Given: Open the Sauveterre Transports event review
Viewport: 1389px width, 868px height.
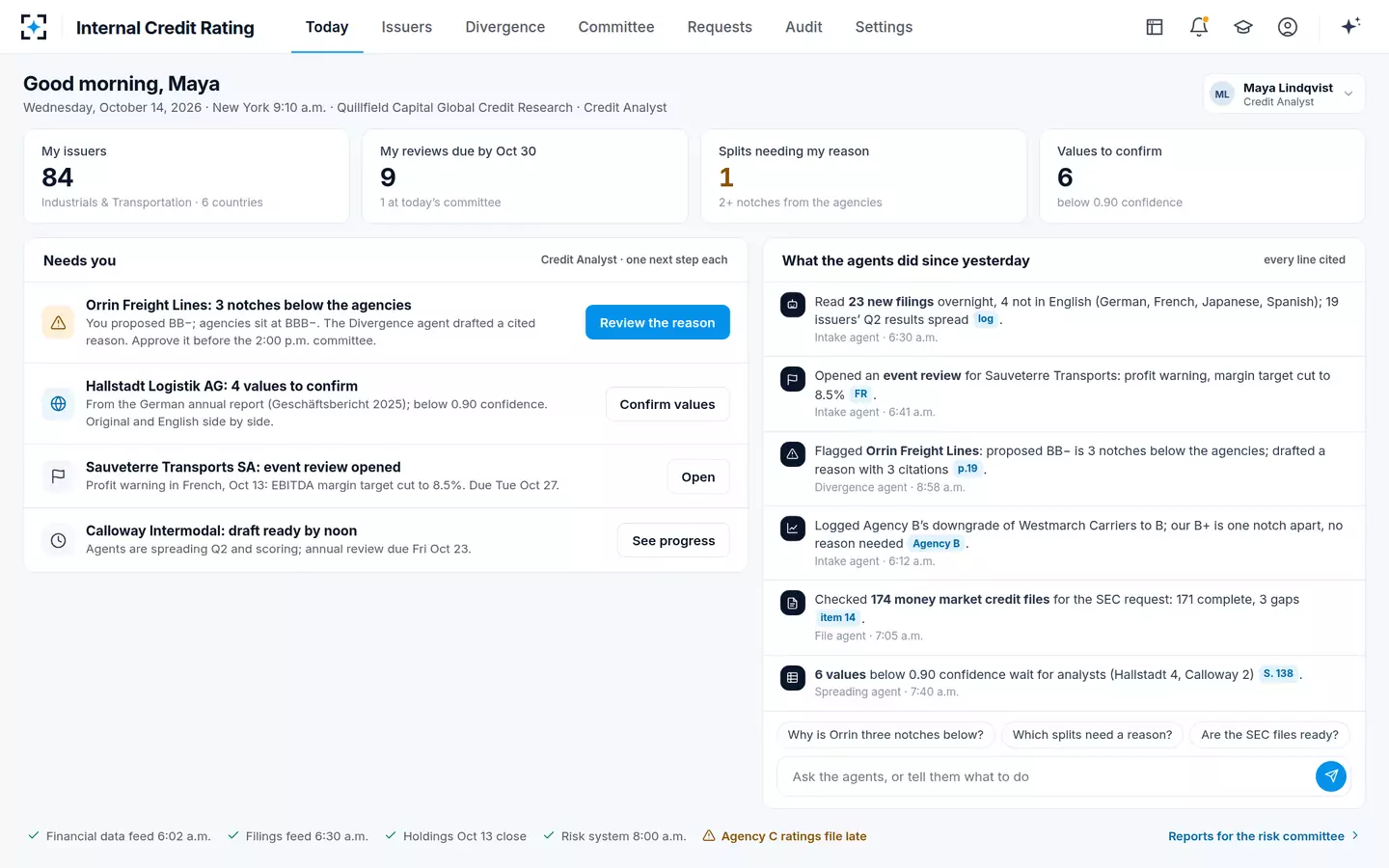Looking at the screenshot, I should [698, 476].
